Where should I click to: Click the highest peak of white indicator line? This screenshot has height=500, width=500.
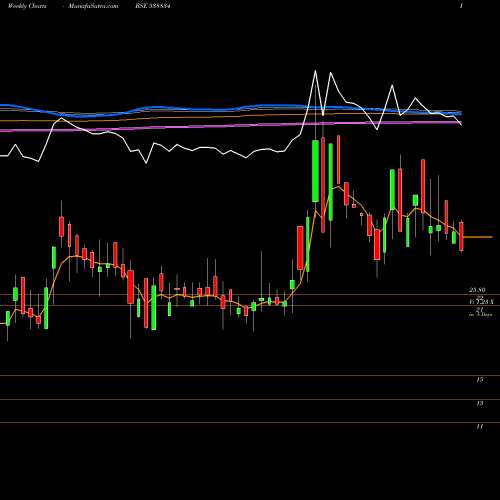[x=315, y=71]
